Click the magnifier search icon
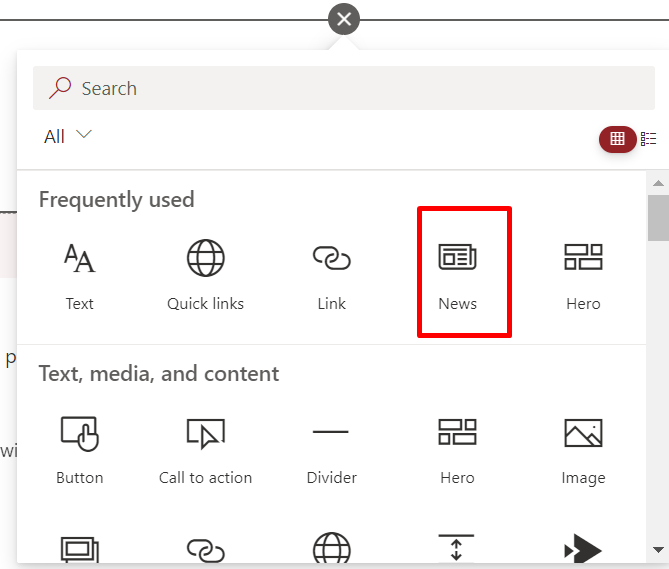The height and width of the screenshot is (569, 669). 60,88
